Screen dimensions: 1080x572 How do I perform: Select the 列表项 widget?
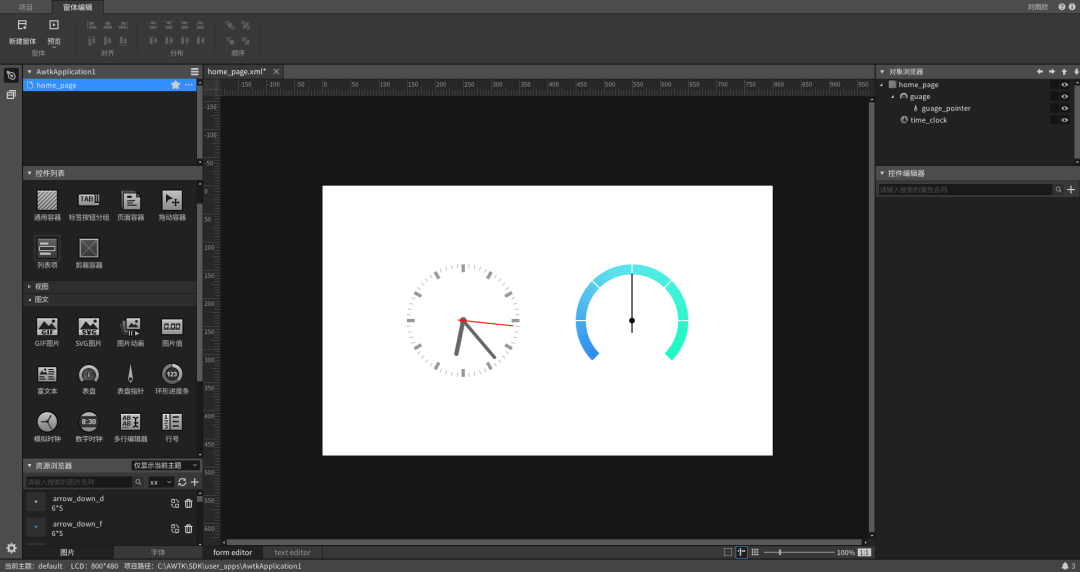(47, 253)
